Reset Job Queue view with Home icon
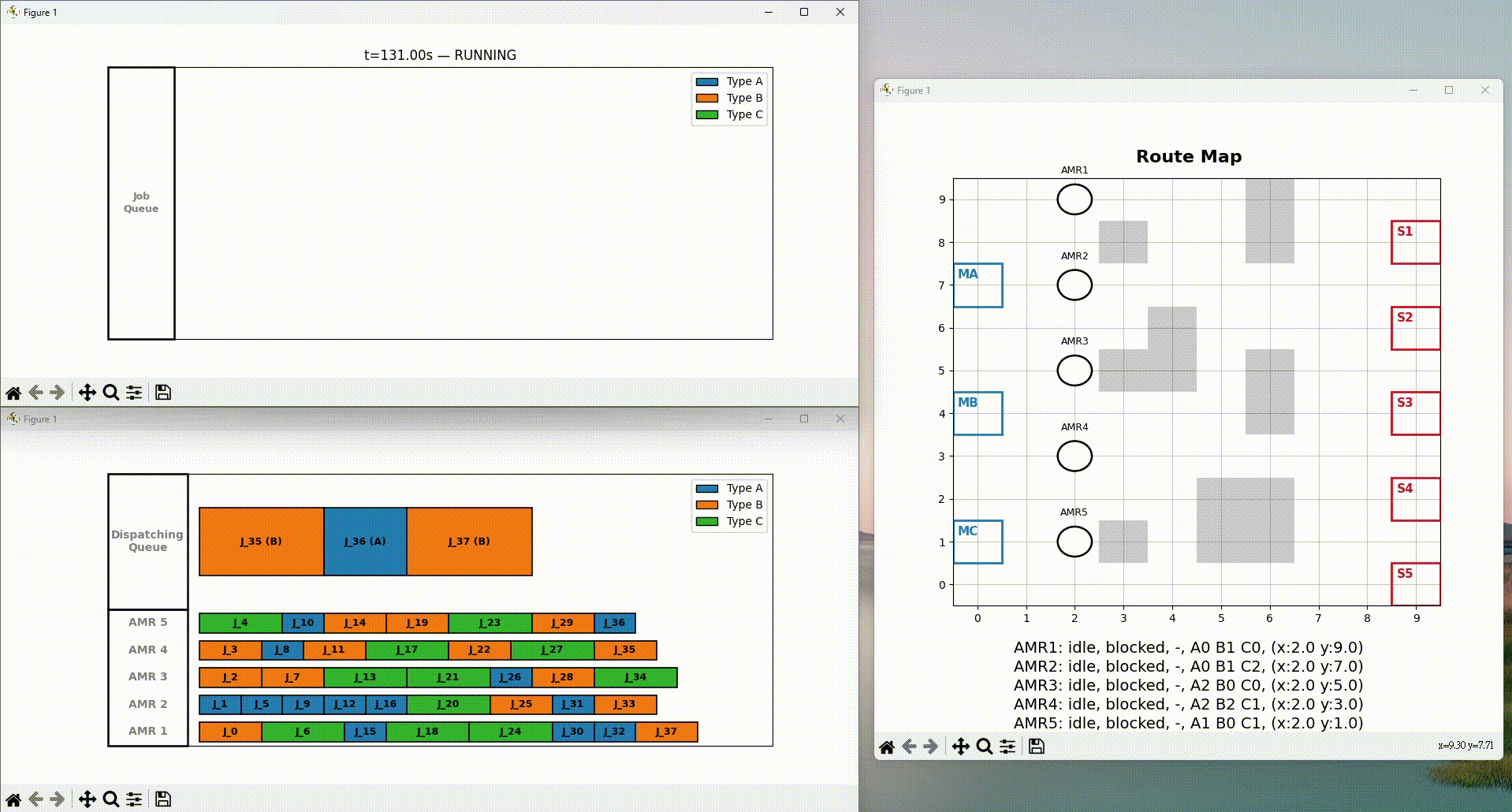1512x812 pixels. (13, 393)
